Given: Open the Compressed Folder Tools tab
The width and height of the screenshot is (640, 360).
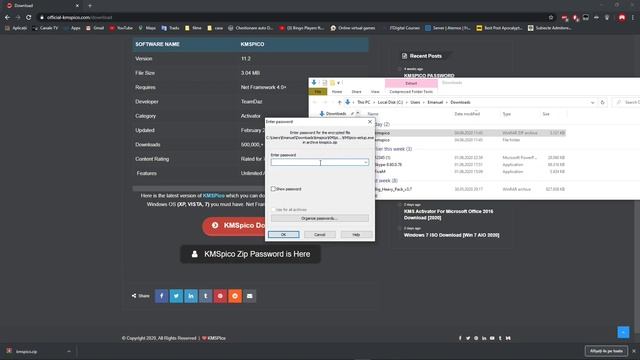Looking at the screenshot, I should point(411,92).
